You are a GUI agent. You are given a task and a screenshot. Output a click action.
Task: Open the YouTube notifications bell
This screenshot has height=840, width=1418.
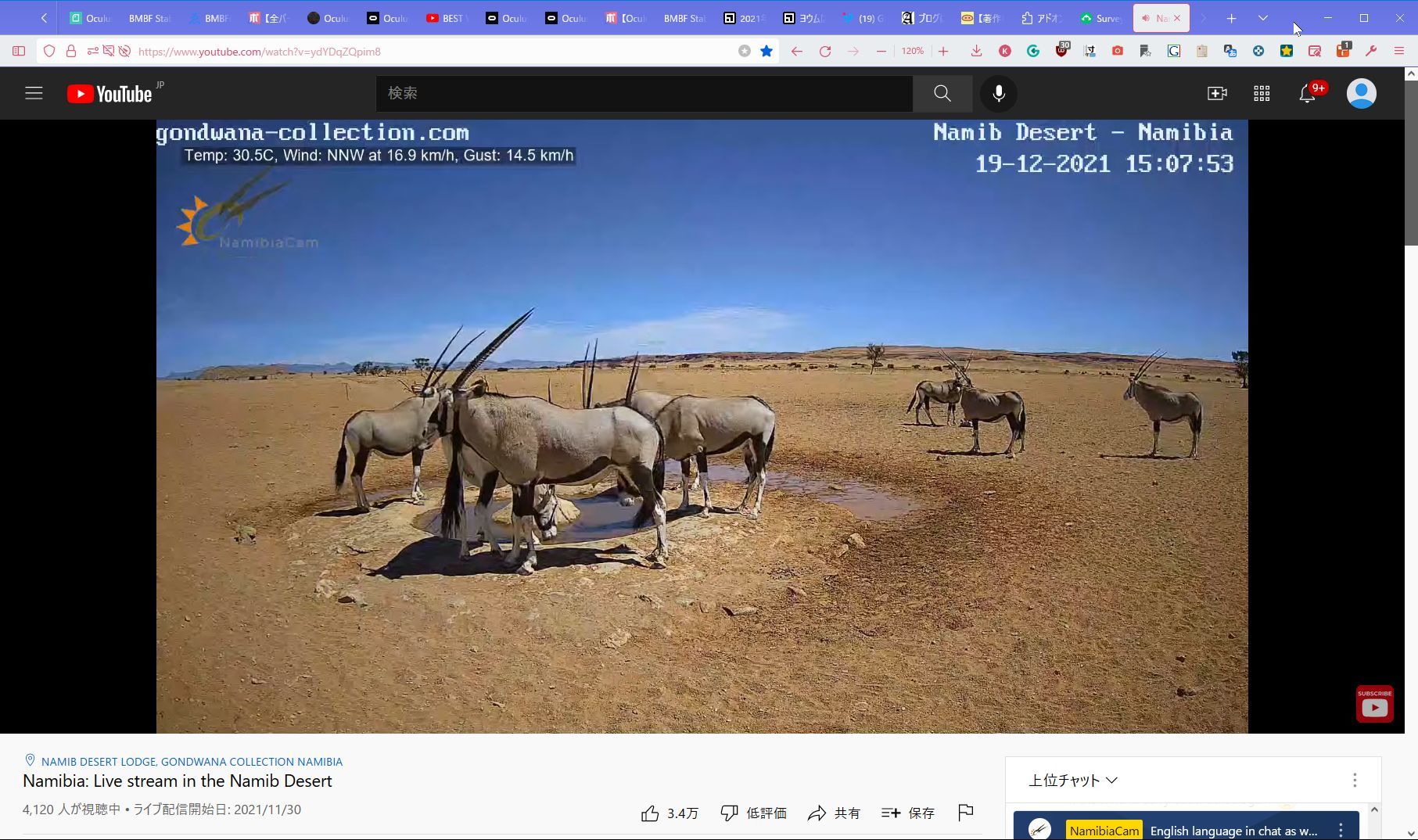point(1306,93)
